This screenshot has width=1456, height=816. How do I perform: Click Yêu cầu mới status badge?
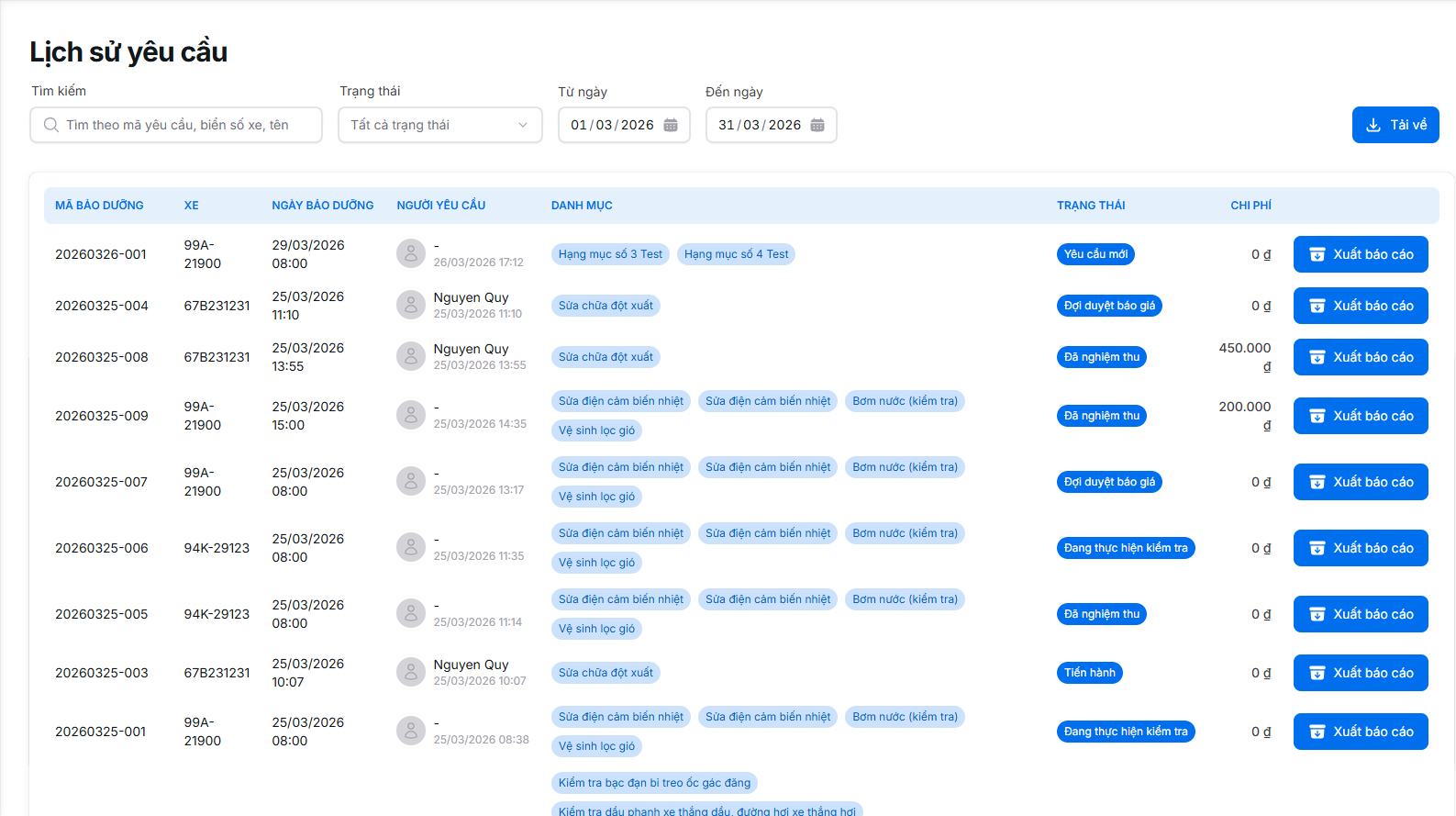click(x=1095, y=254)
